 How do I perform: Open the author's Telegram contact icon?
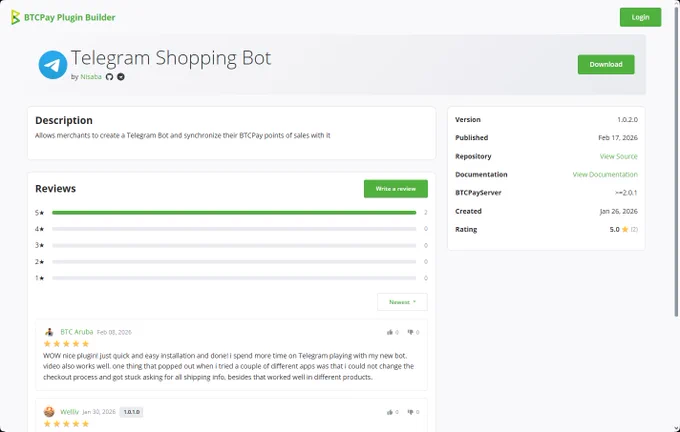coord(121,77)
